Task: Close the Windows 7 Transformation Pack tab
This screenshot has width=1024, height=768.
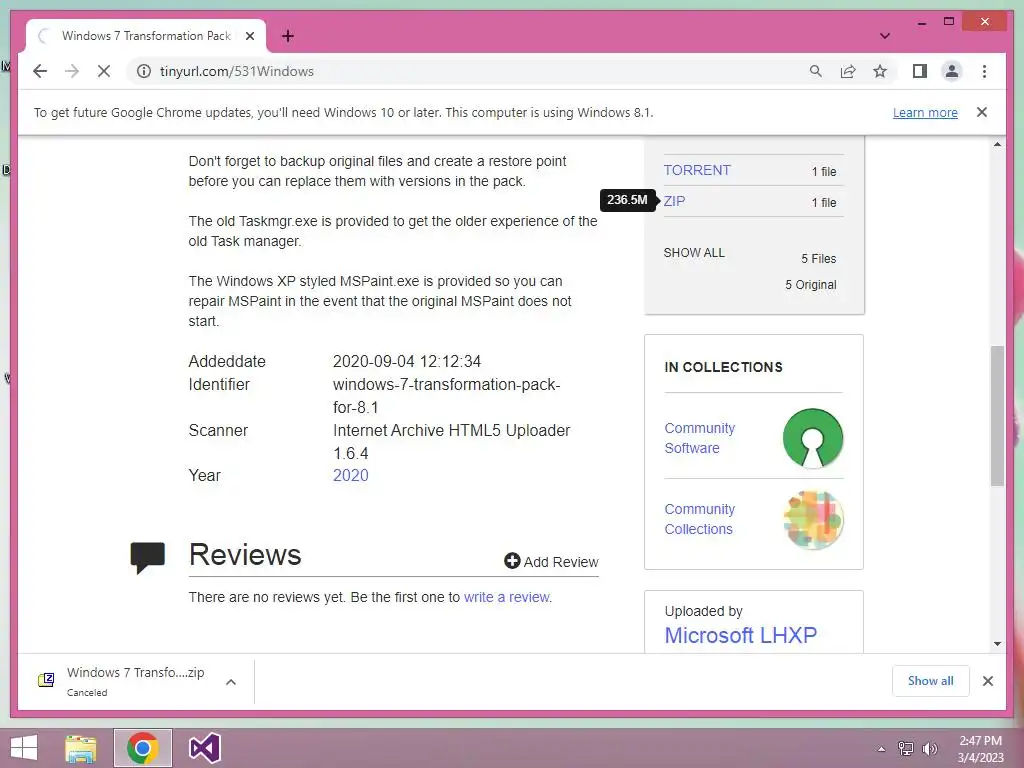Action: point(249,36)
